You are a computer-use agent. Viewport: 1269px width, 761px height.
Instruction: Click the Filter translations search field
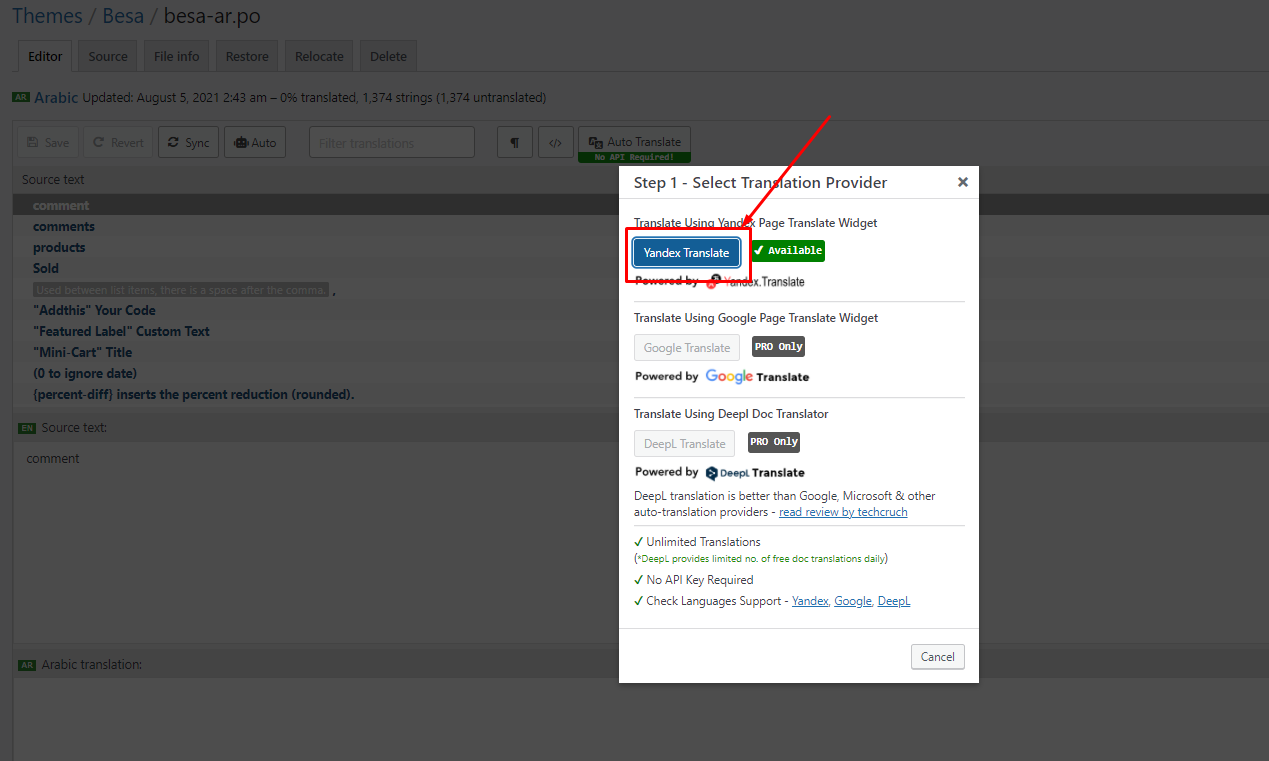point(391,143)
